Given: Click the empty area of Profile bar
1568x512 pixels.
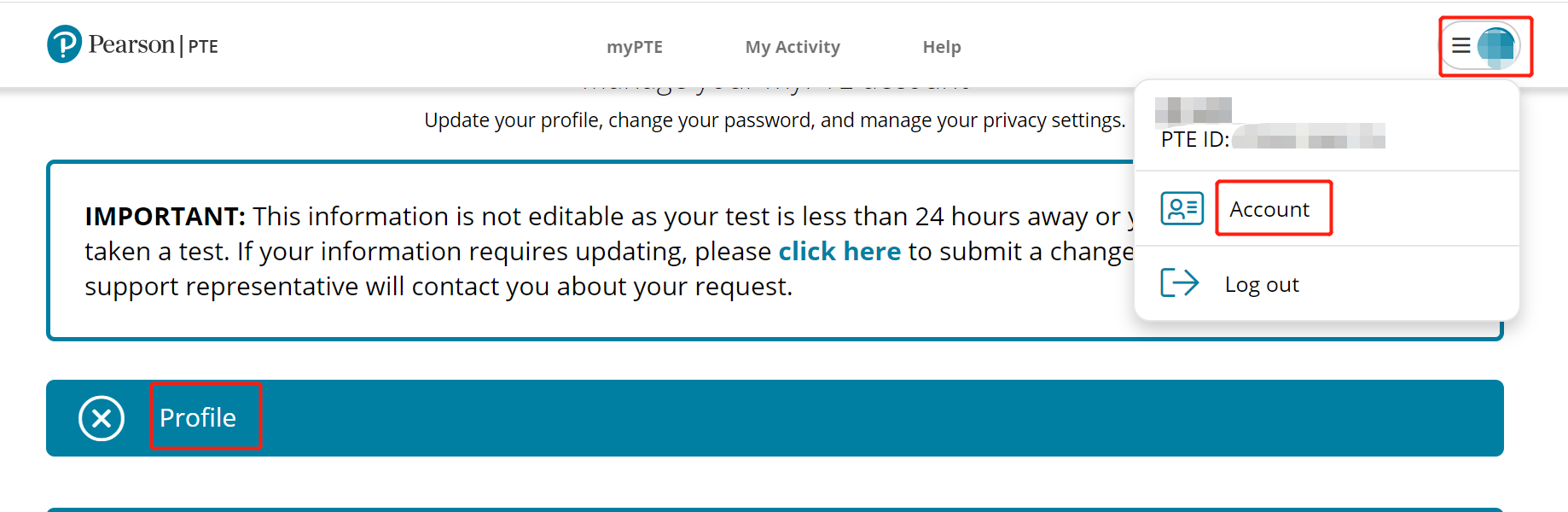Looking at the screenshot, I should (853, 418).
